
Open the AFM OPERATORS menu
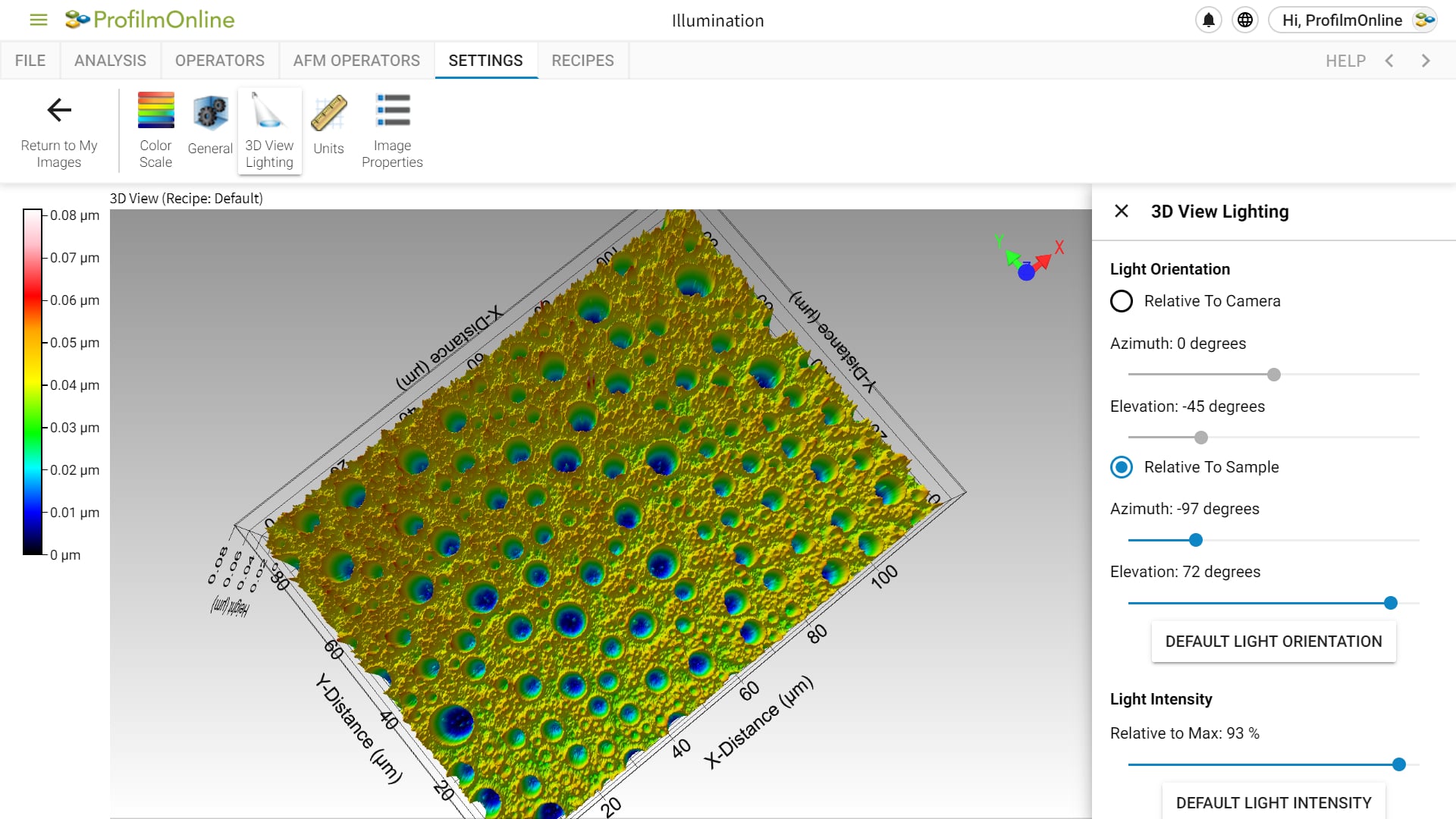coord(357,60)
